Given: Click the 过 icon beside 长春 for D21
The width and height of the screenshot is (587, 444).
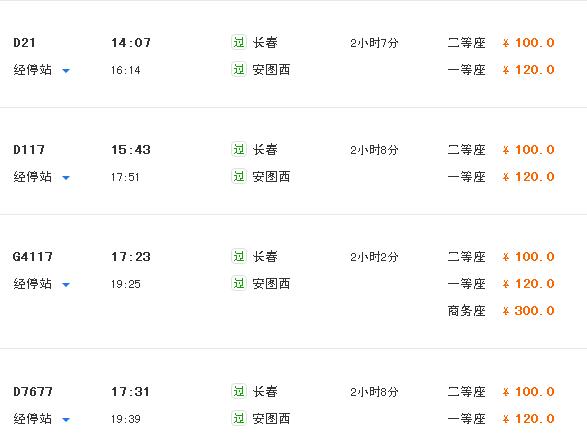Looking at the screenshot, I should [239, 42].
